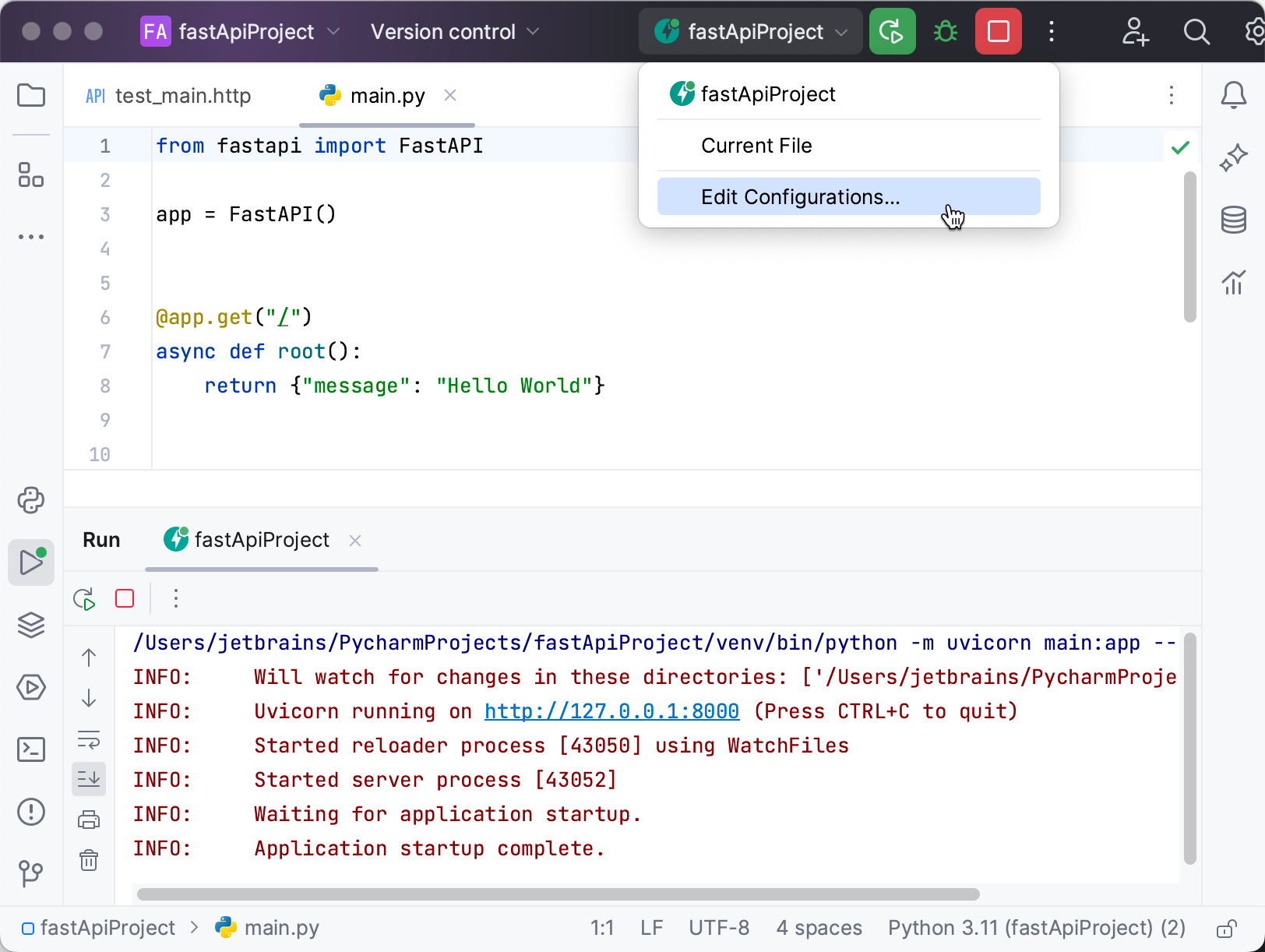Stop the running fastApiProject from the top toolbar
Image resolution: width=1265 pixels, height=952 pixels.
point(998,32)
